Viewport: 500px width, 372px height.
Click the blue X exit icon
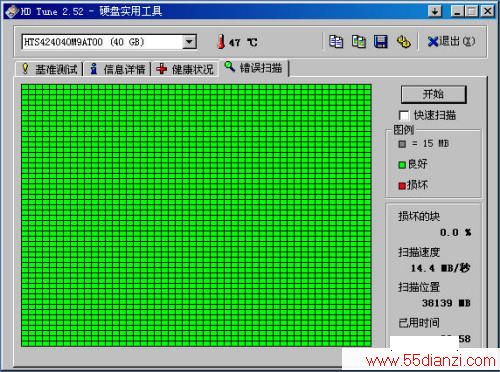433,42
